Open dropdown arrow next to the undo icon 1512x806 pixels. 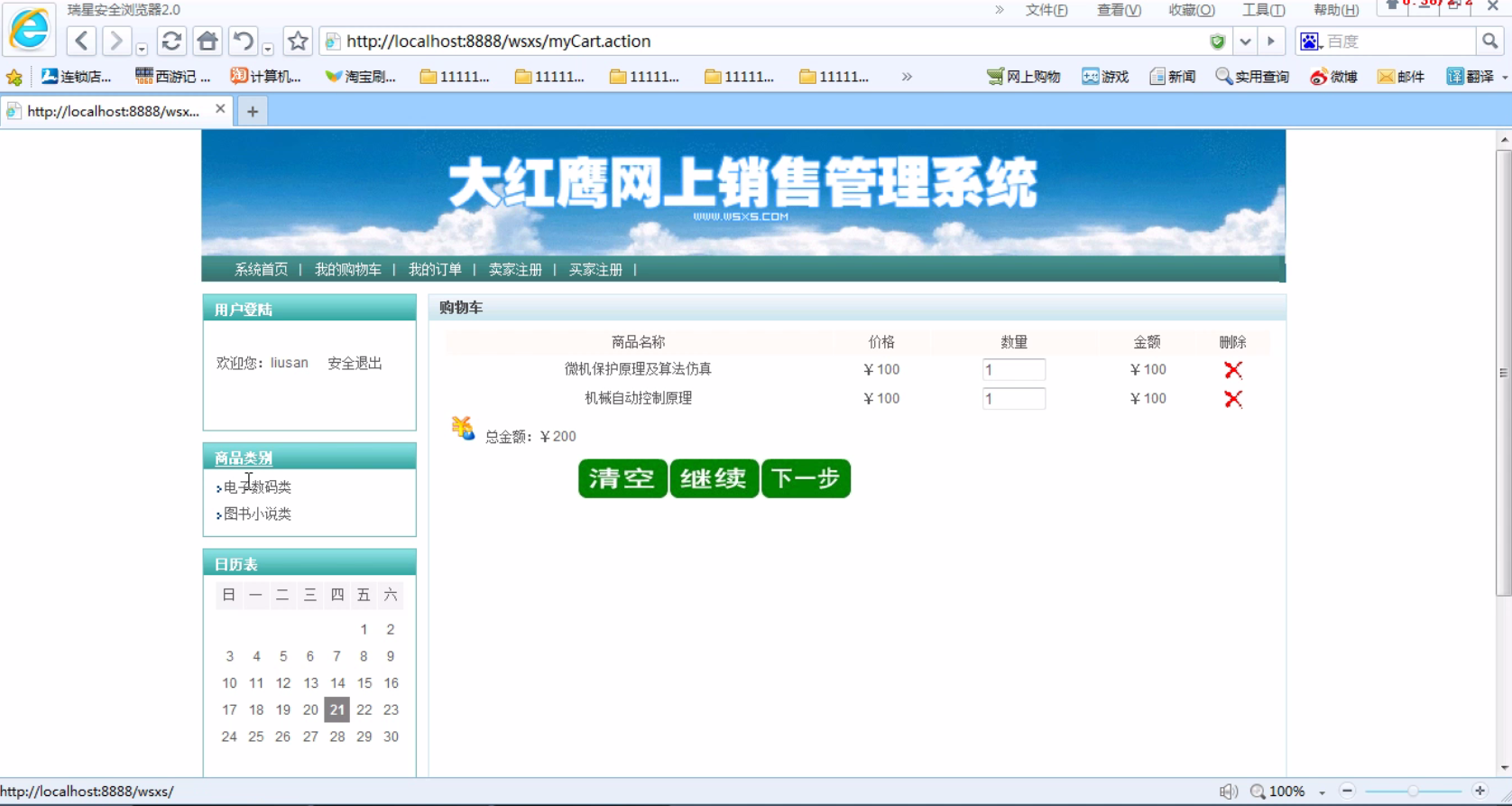point(268,47)
